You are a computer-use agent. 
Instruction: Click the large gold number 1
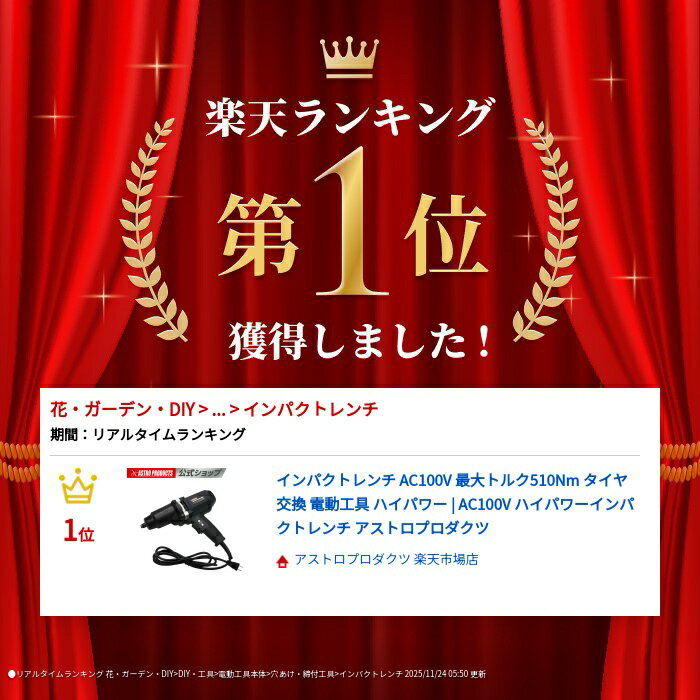350,222
